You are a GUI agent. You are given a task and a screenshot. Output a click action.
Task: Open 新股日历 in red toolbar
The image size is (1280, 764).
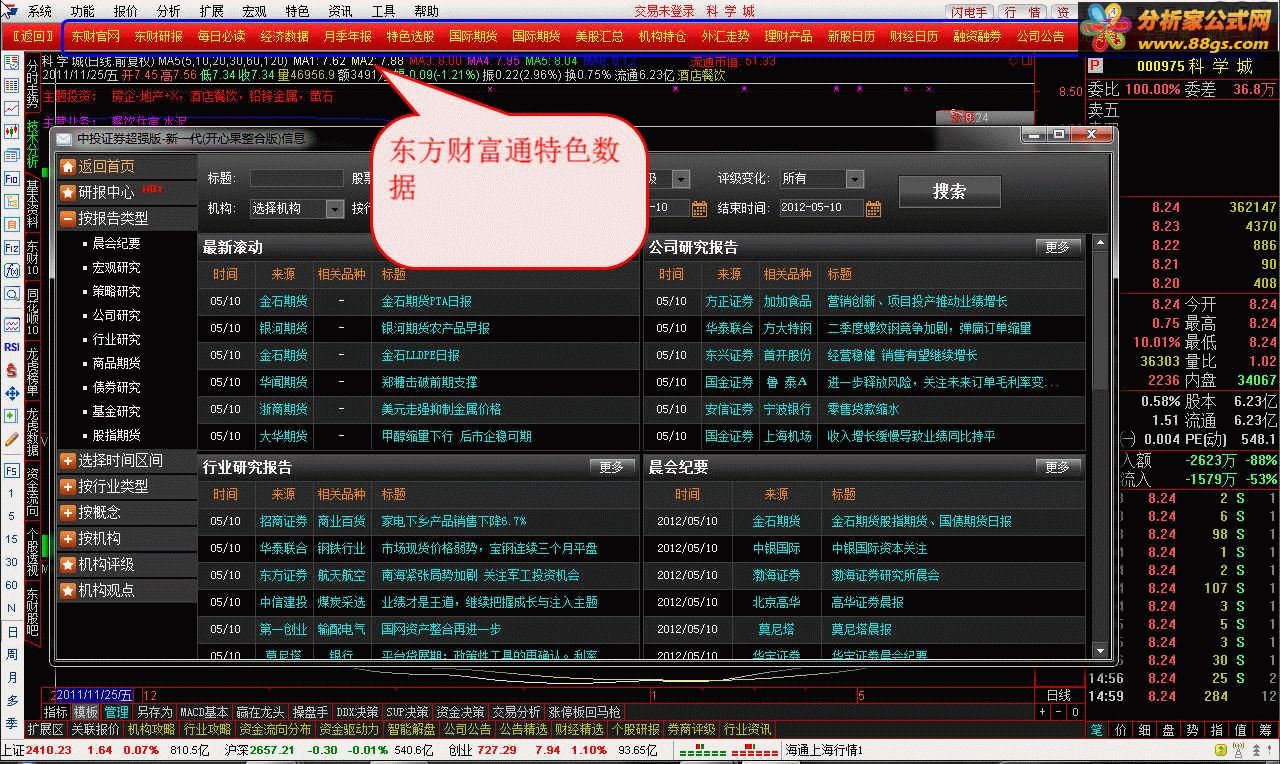pos(851,36)
